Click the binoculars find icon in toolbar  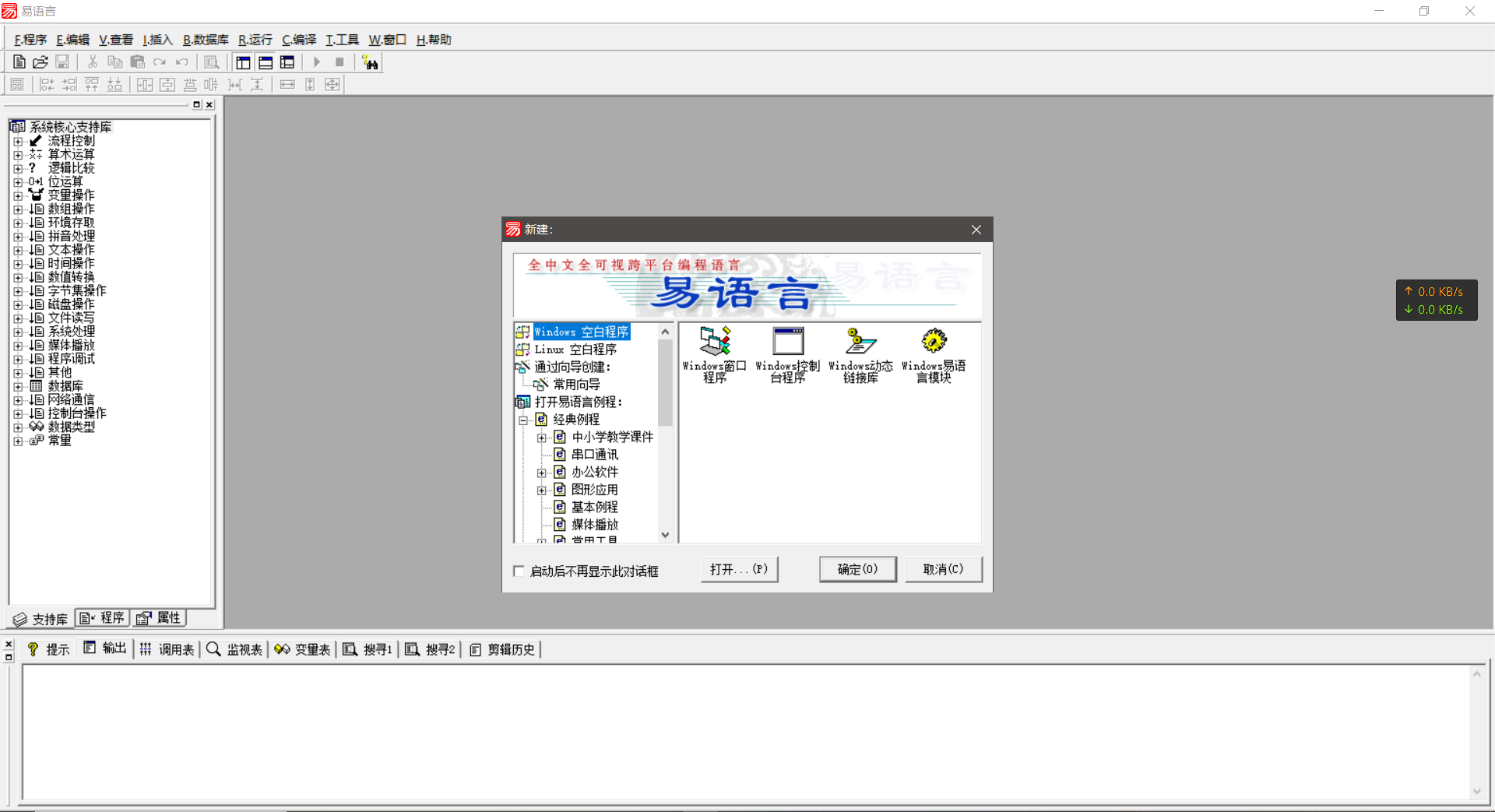click(x=371, y=62)
